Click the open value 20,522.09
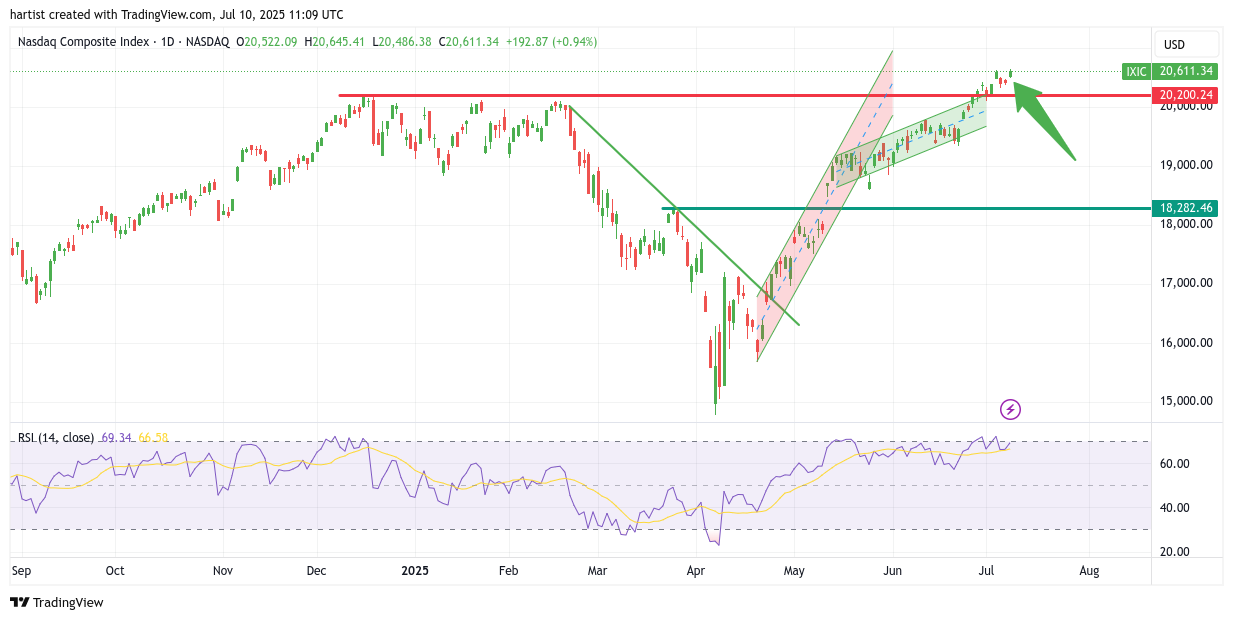1233x620 pixels. (x=268, y=42)
